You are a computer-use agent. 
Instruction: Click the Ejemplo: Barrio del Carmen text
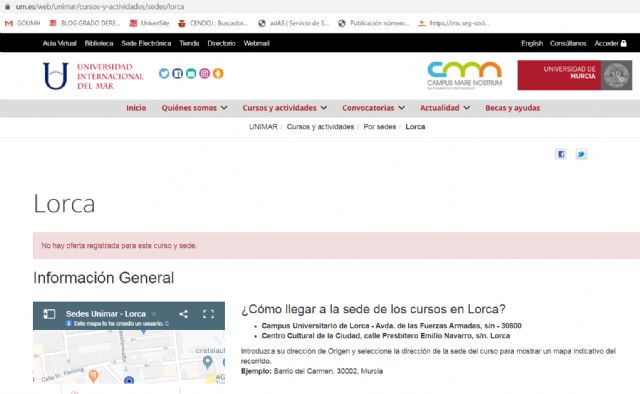[x=312, y=371]
